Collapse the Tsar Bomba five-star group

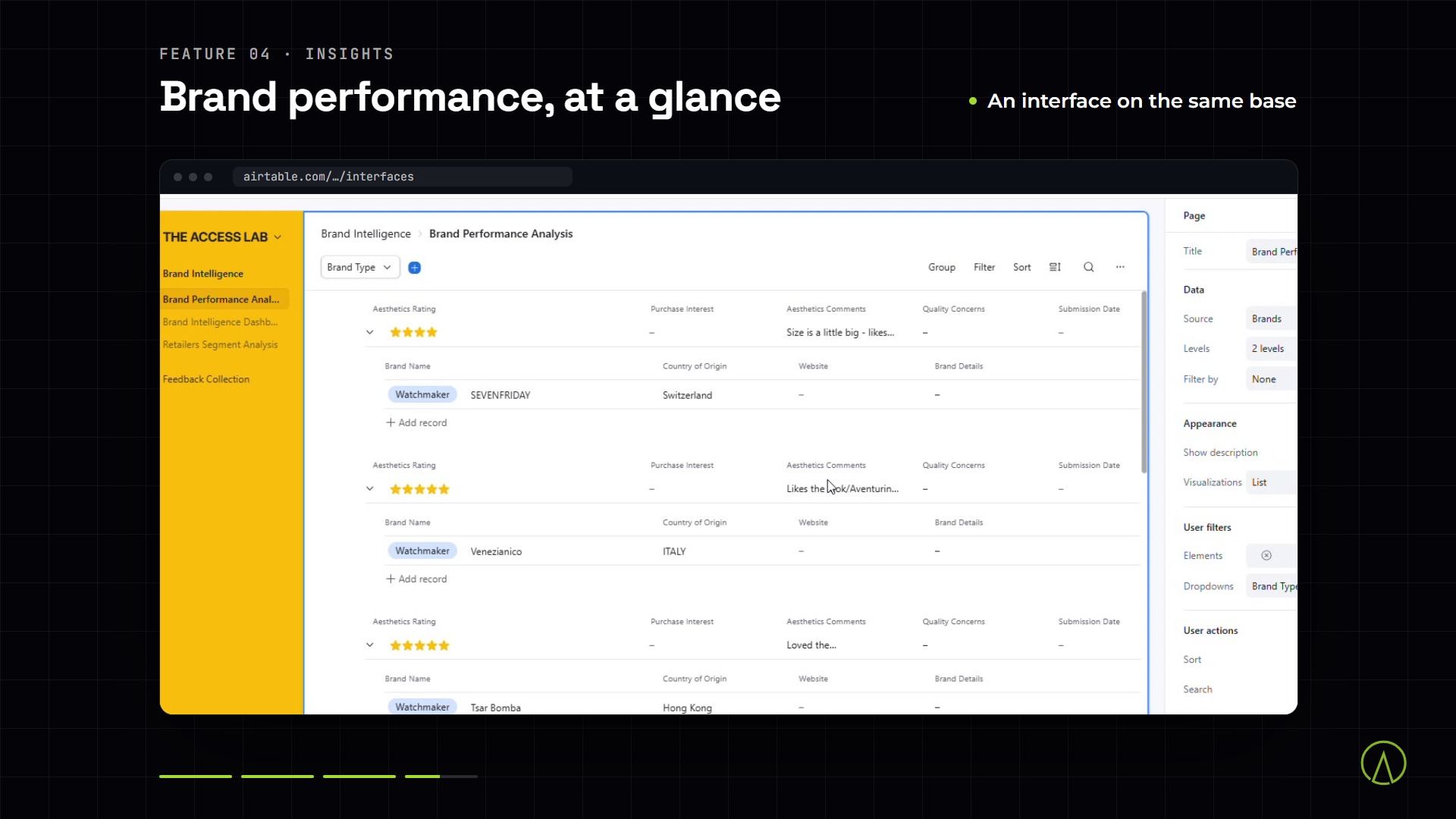(x=370, y=645)
